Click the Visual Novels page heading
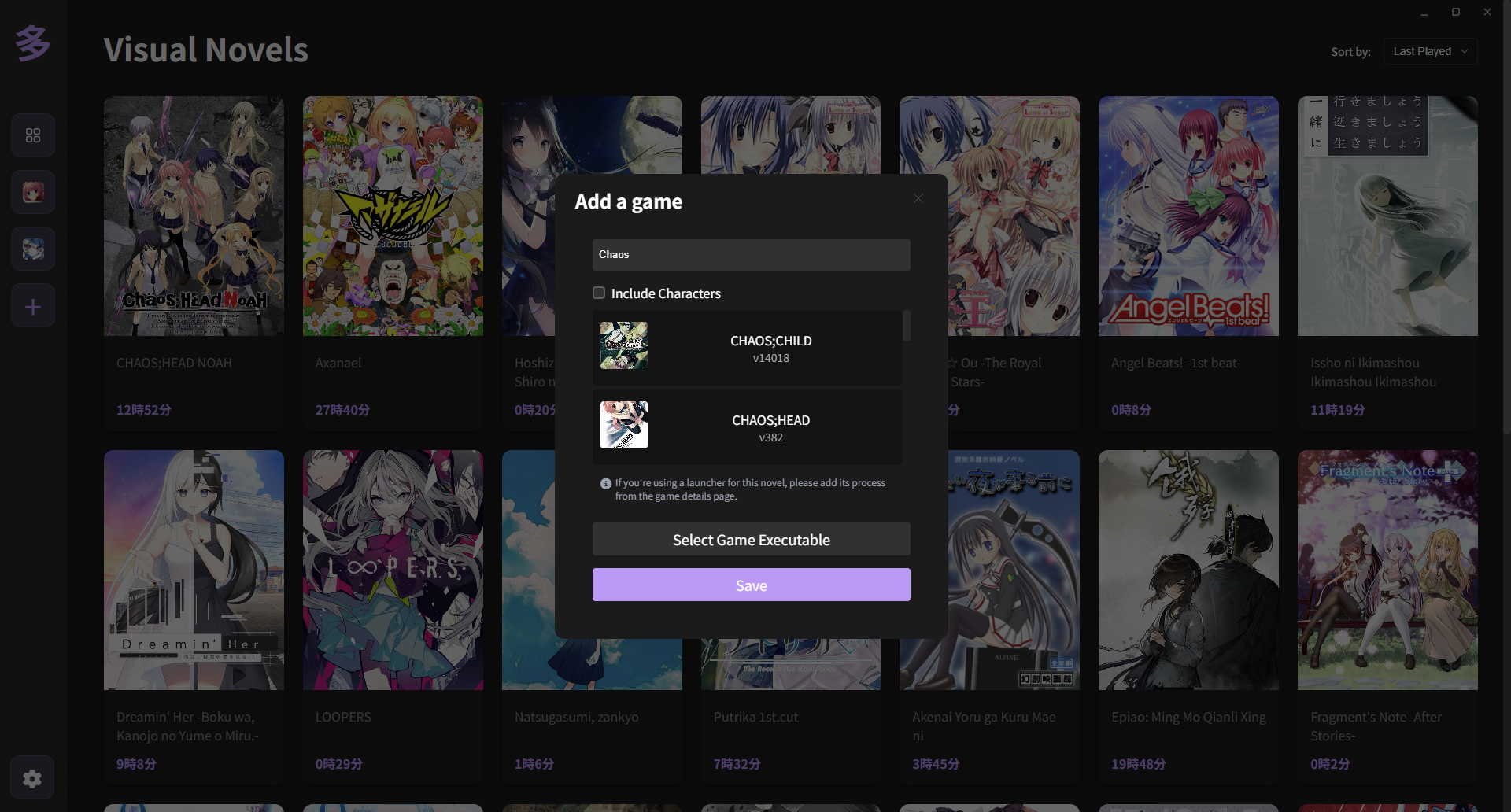Image resolution: width=1511 pixels, height=812 pixels. click(x=205, y=50)
